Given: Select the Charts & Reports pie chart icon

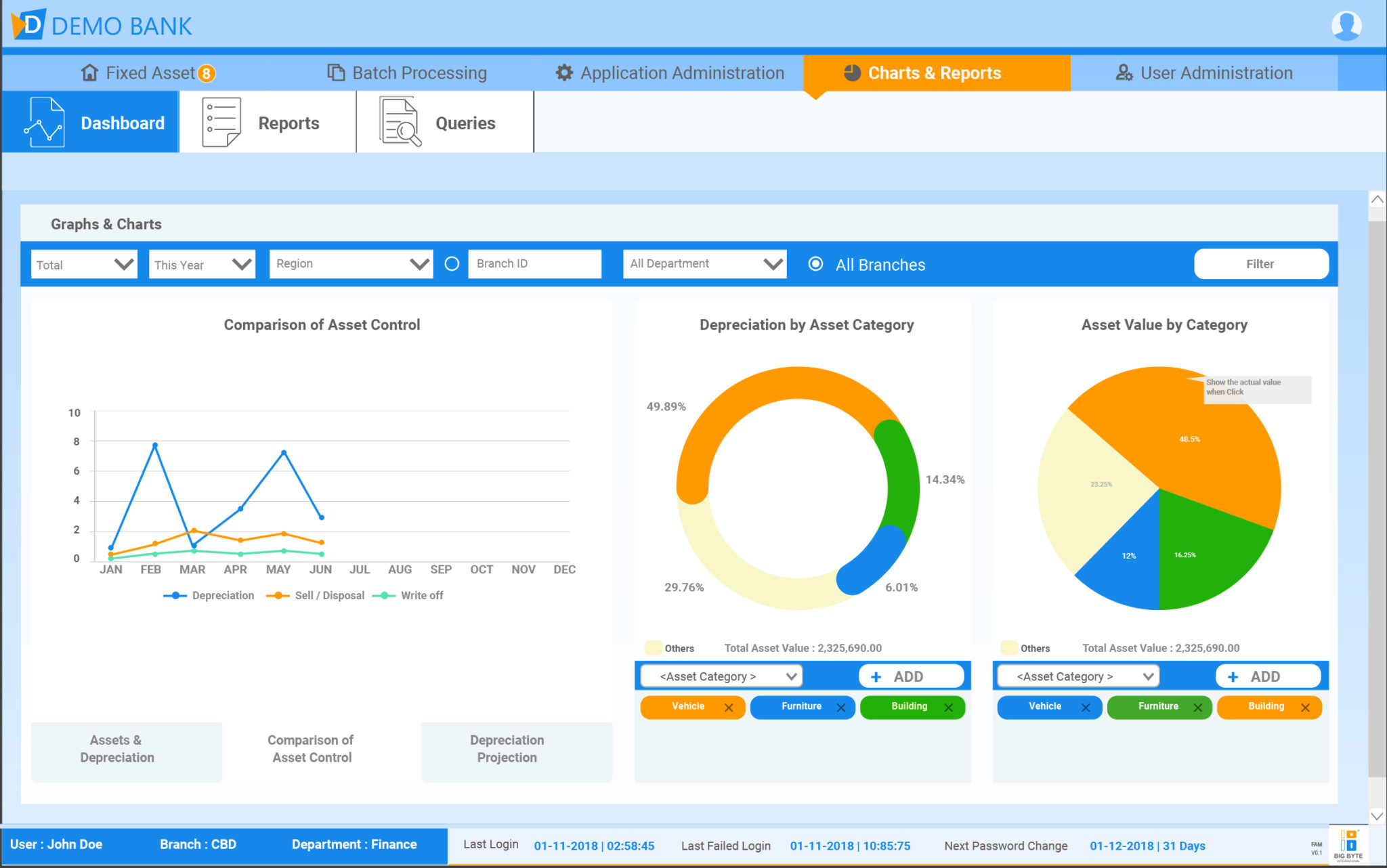Looking at the screenshot, I should point(853,72).
